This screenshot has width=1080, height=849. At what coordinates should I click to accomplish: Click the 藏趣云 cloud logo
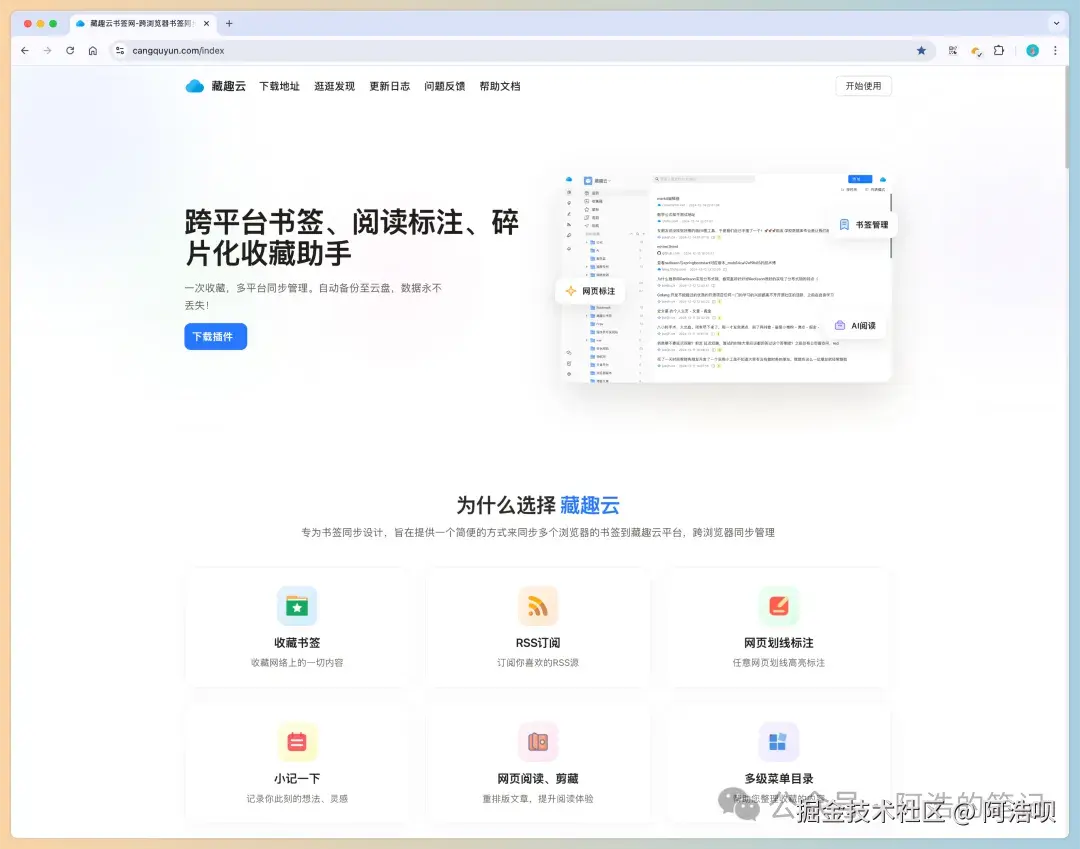pos(195,86)
